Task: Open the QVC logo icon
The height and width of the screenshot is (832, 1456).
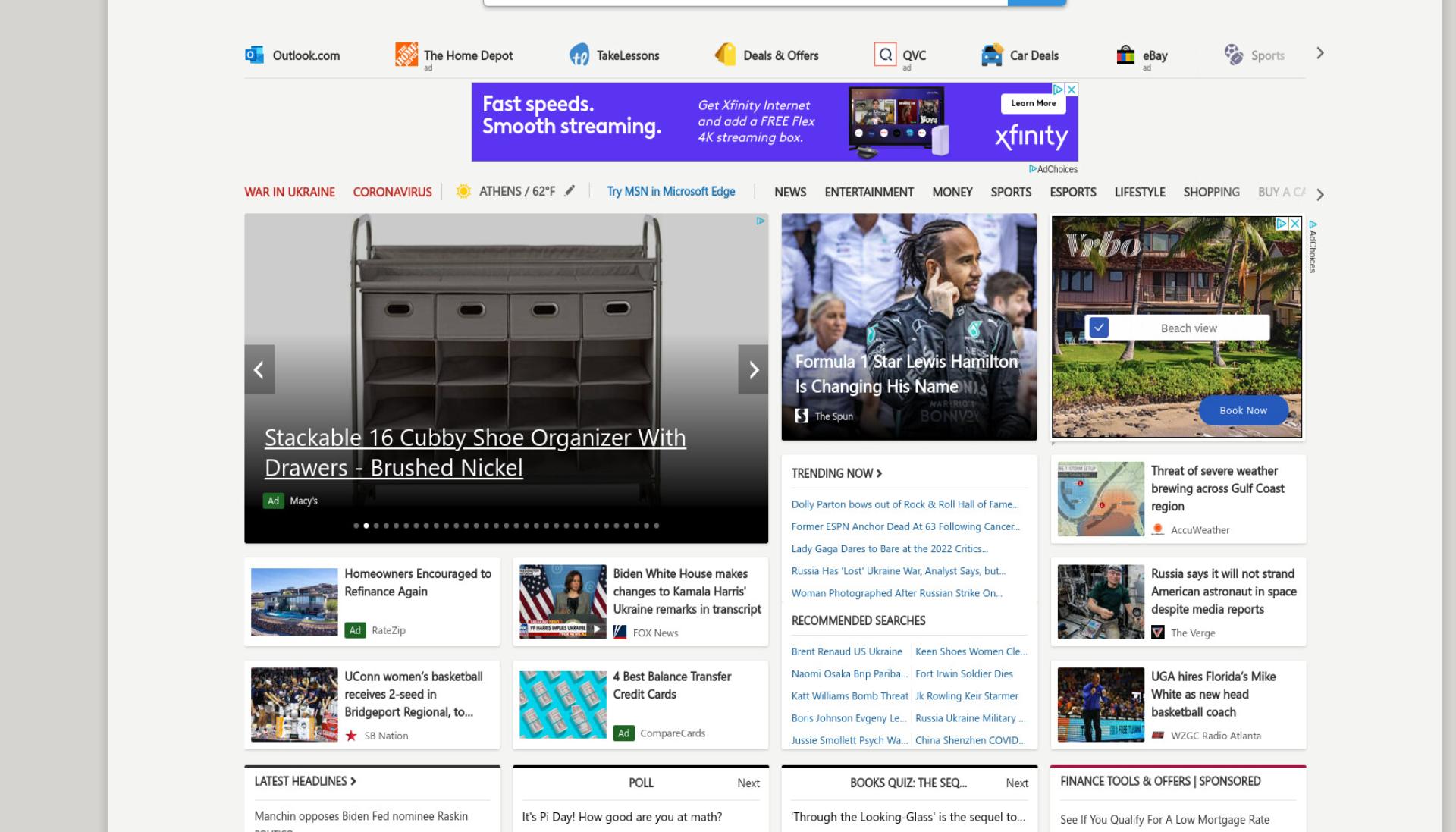Action: [x=885, y=55]
